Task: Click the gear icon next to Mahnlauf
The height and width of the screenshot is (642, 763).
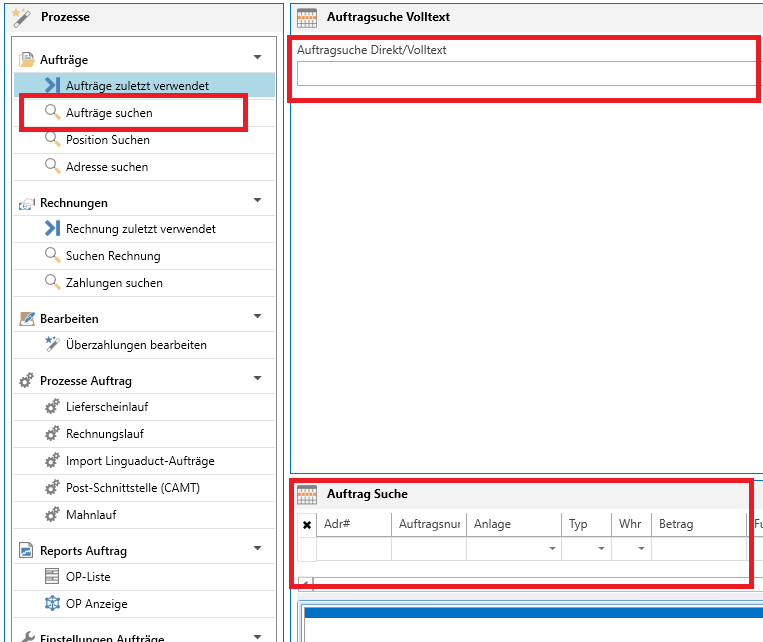Action: [52, 515]
